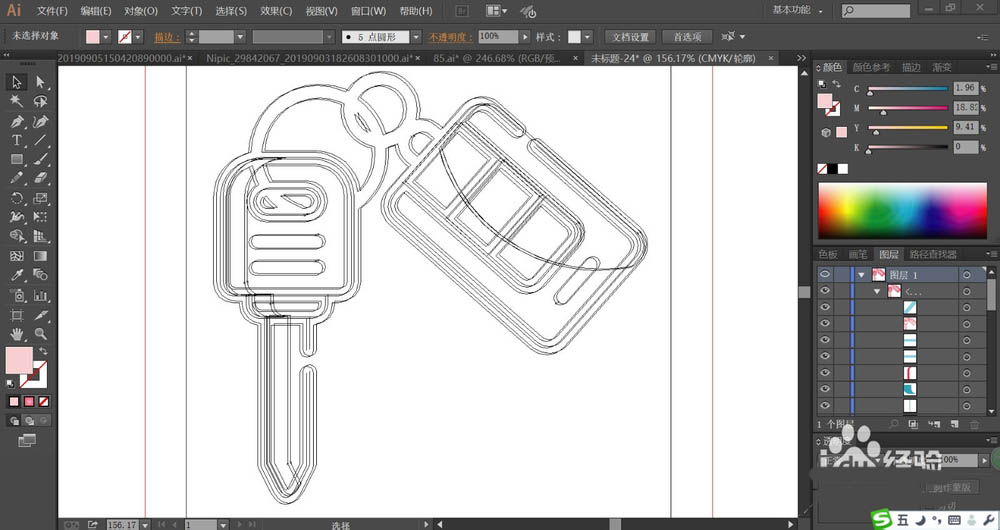Set fill to None in the toolbar
1000x530 pixels.
click(x=44, y=402)
